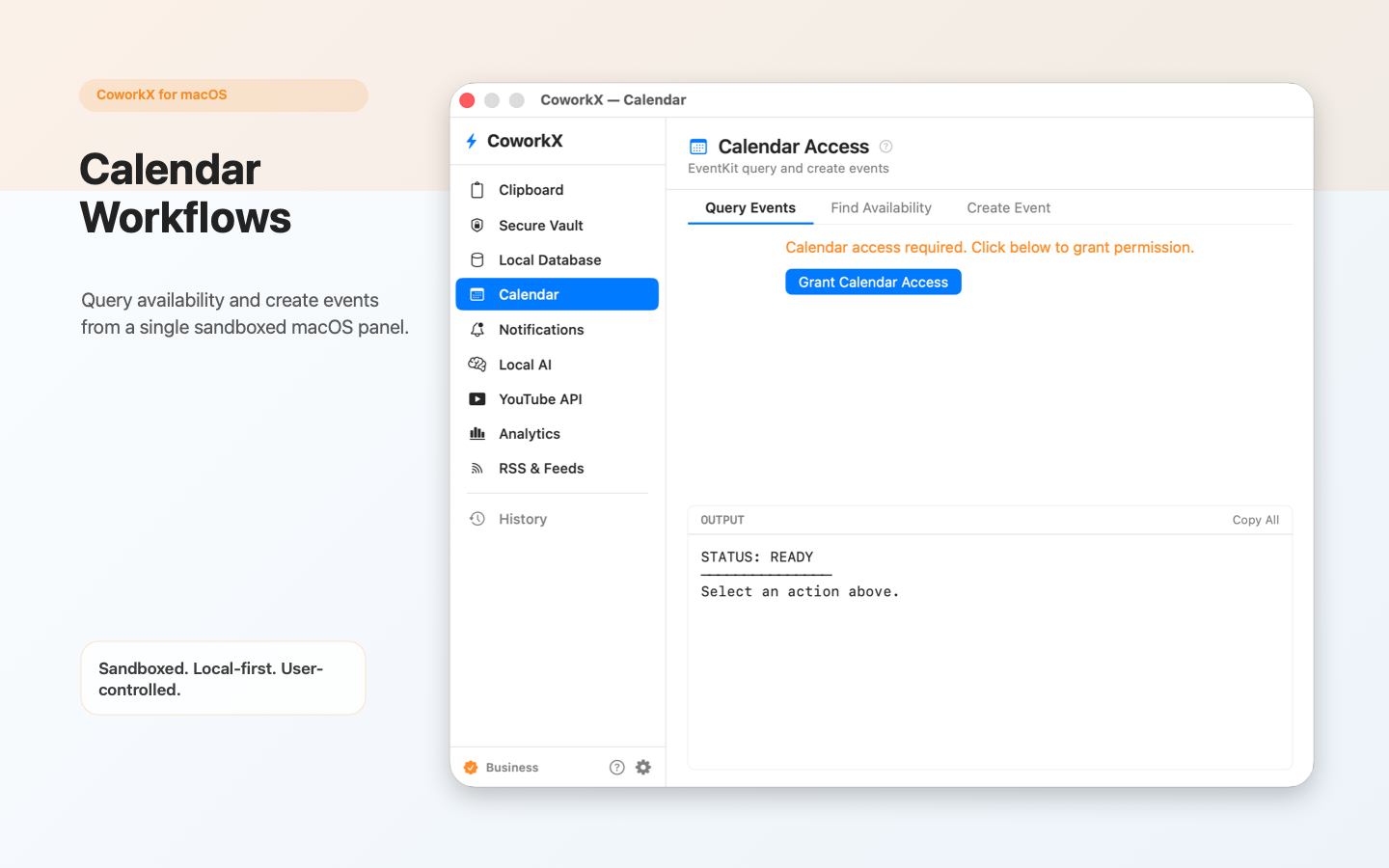
Task: Click the 'CoworkX — Calendar' window title
Action: 613,99
